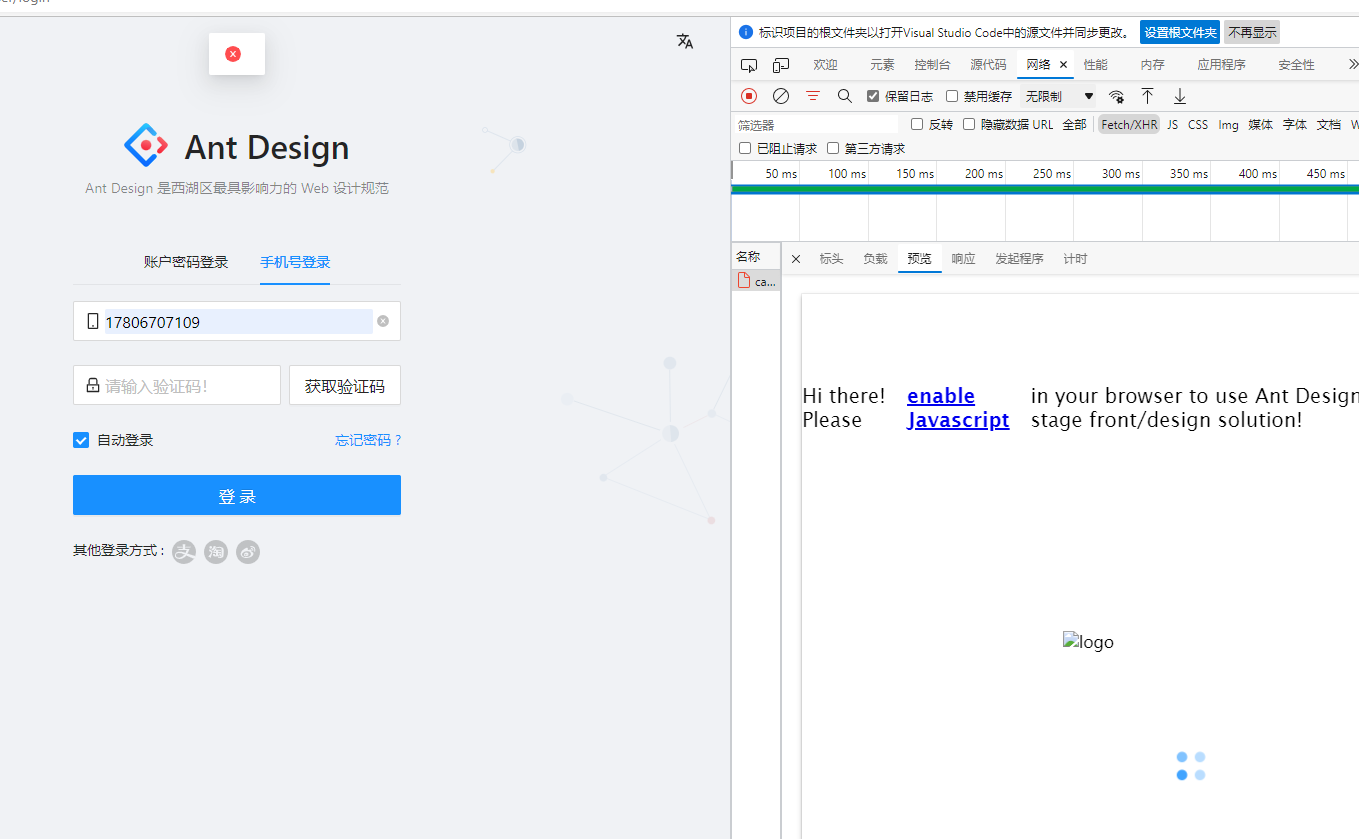This screenshot has height=839, width=1359.
Task: Click the 不再显示 button
Action: [x=1252, y=32]
